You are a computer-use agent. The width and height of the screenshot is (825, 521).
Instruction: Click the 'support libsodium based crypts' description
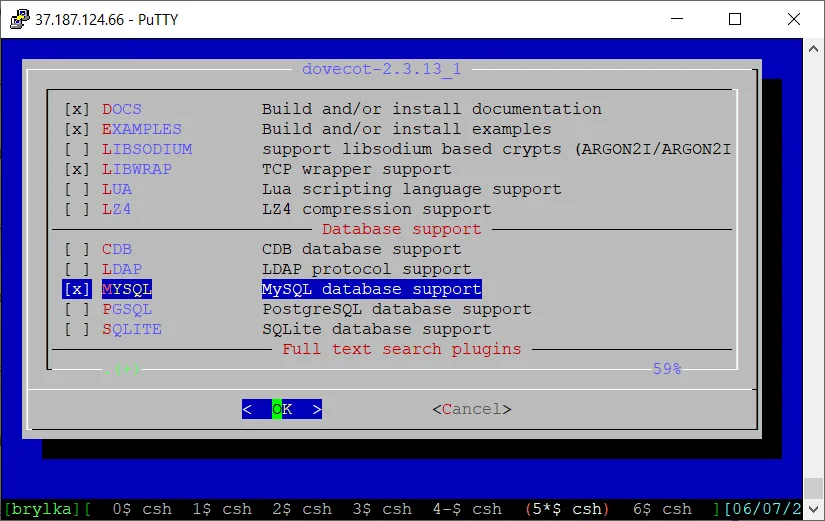point(412,149)
